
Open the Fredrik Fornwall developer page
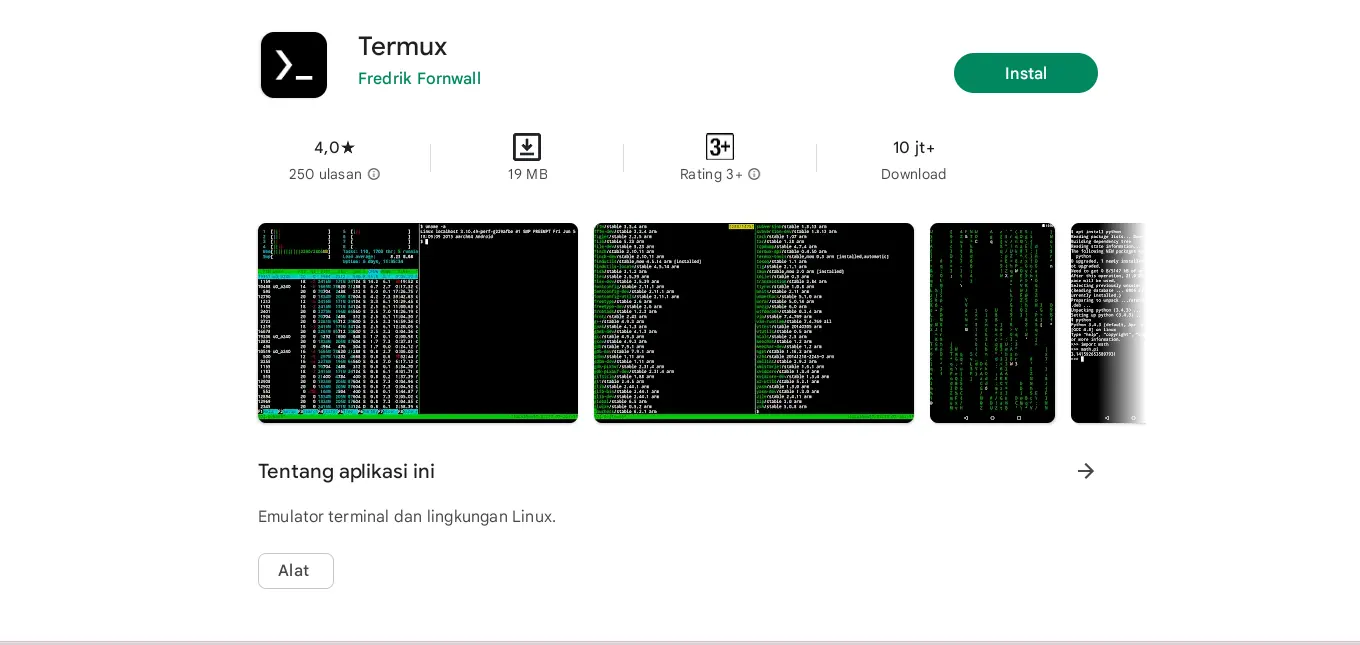419,78
